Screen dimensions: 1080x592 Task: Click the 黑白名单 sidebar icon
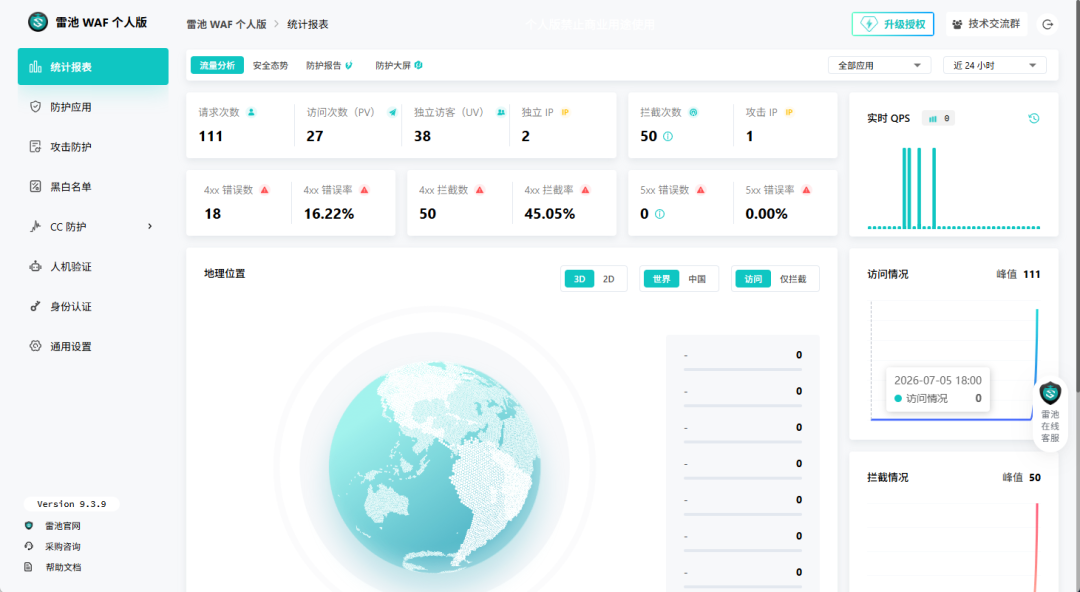click(x=35, y=186)
